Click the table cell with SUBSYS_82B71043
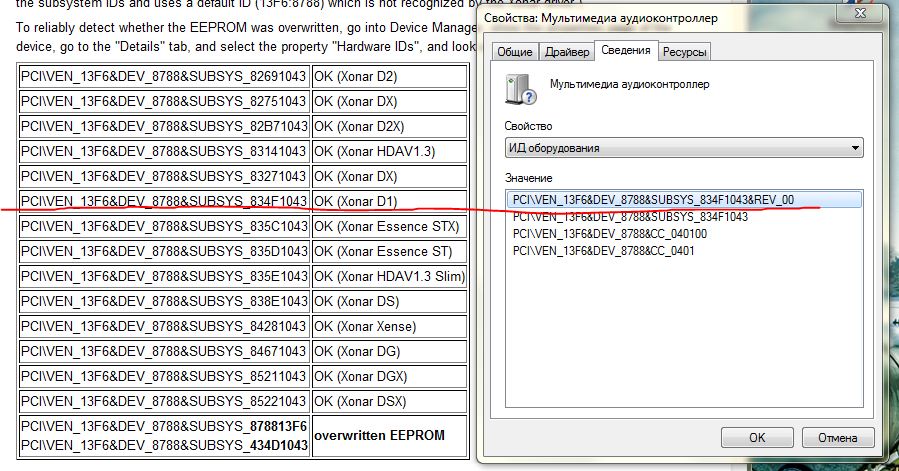The image size is (899, 471). tap(164, 126)
